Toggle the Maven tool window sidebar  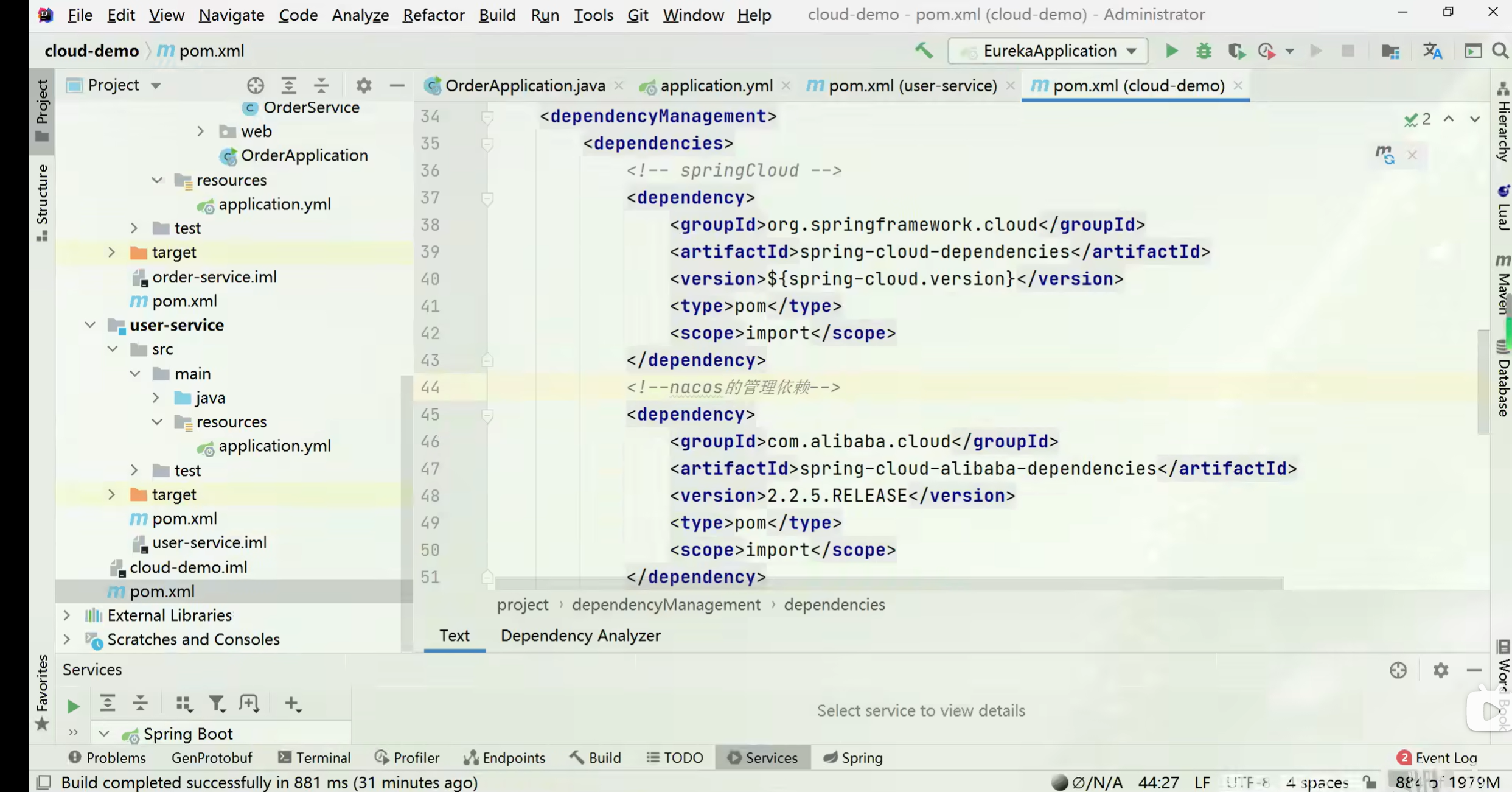pyautogui.click(x=1503, y=285)
